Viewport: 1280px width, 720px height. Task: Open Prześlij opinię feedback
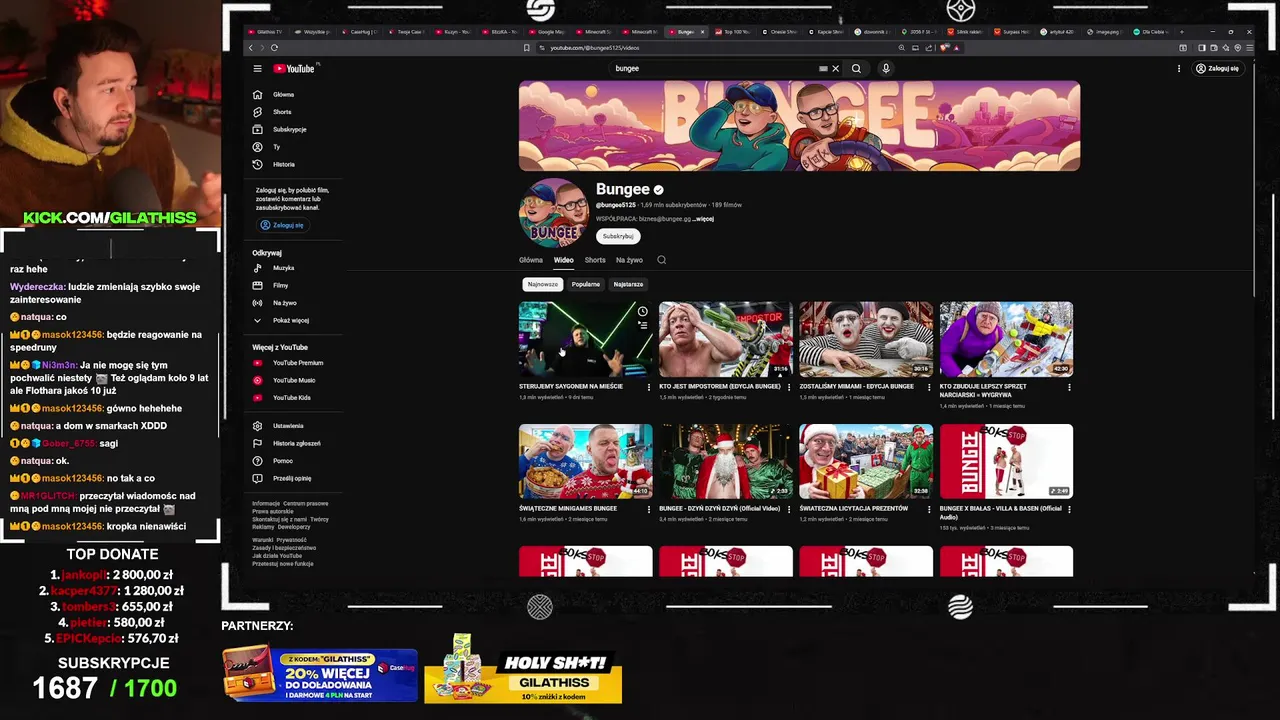click(x=292, y=479)
